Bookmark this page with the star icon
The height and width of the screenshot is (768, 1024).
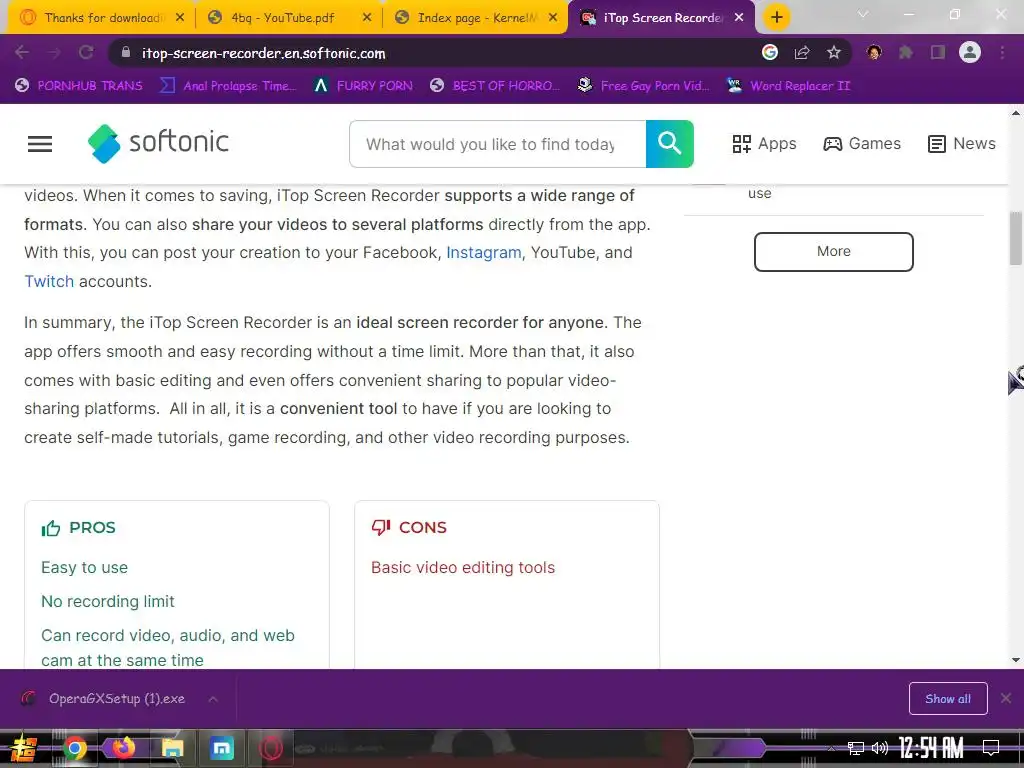click(834, 53)
